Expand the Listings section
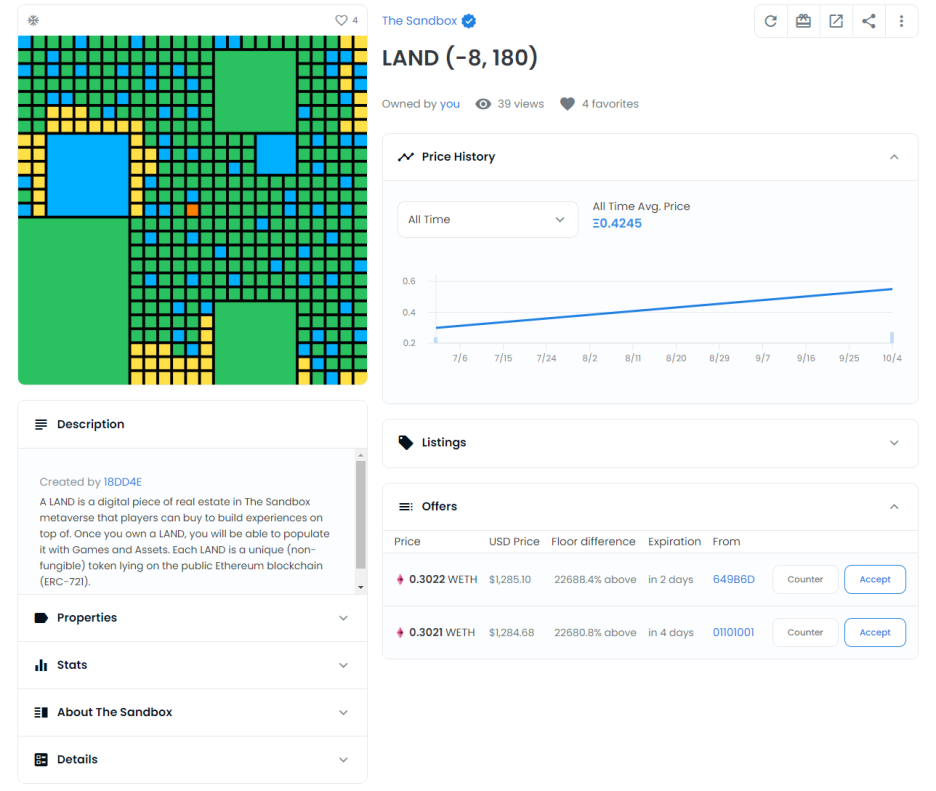The image size is (936, 791). 894,443
